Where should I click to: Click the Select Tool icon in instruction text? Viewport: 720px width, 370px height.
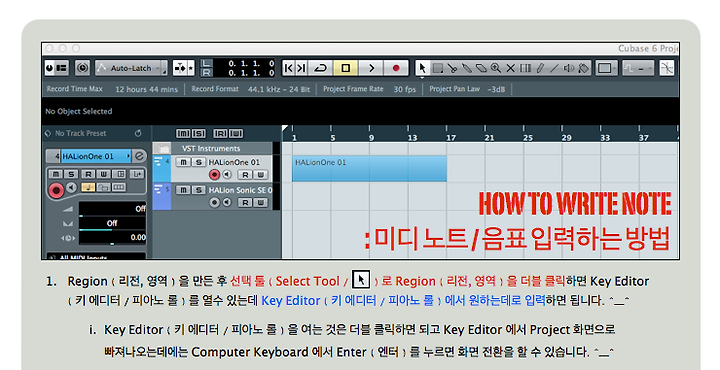(x=361, y=280)
